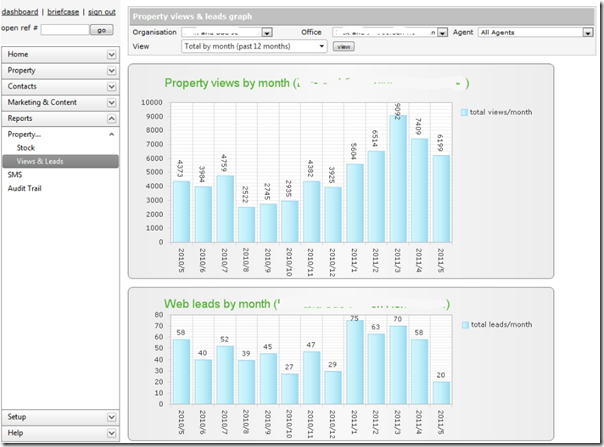Click the dashboard link
The width and height of the screenshot is (604, 447).
point(21,10)
